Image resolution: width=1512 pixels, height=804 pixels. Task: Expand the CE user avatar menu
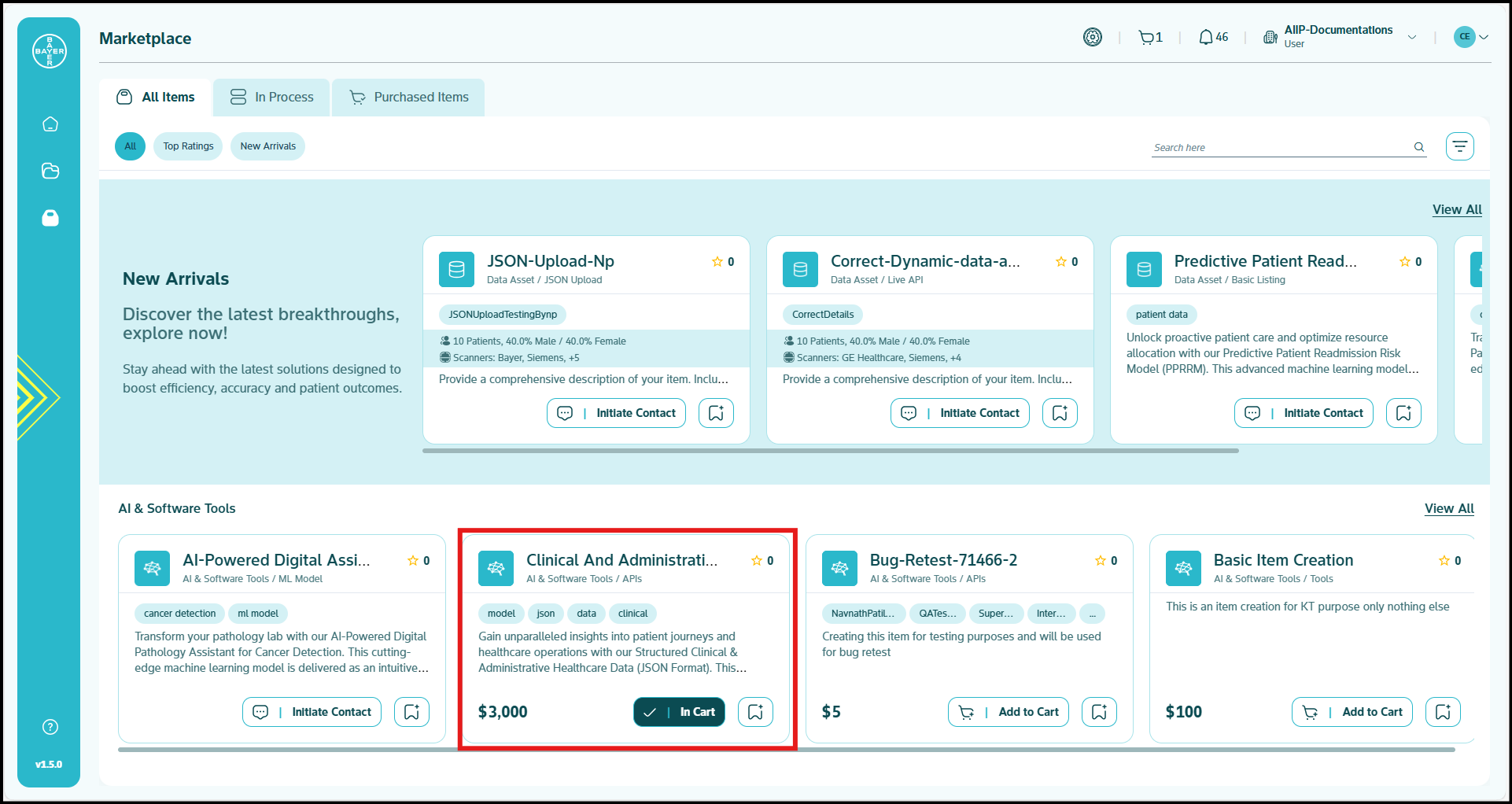(1472, 37)
